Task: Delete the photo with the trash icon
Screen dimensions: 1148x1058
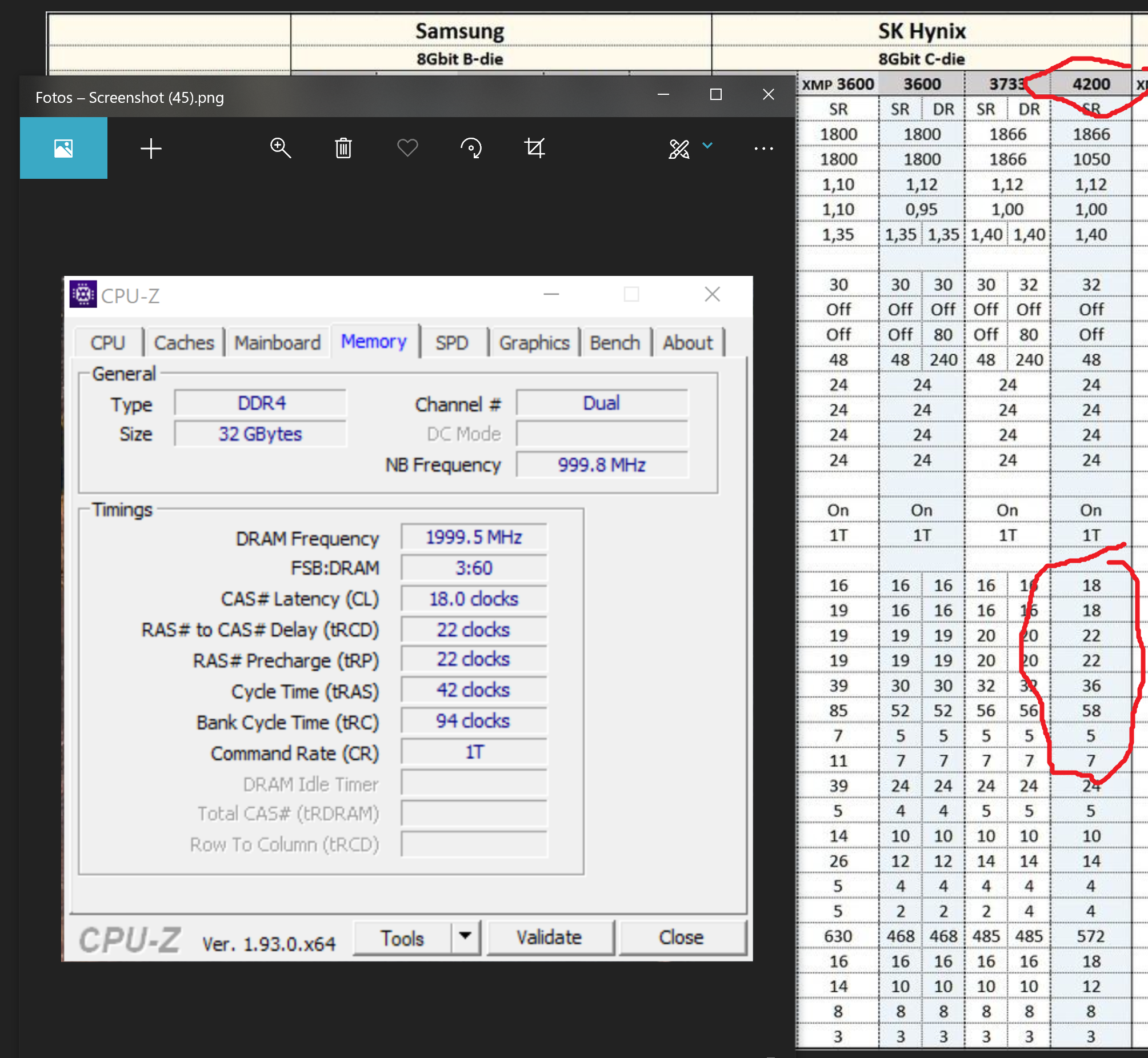Action: coord(343,149)
